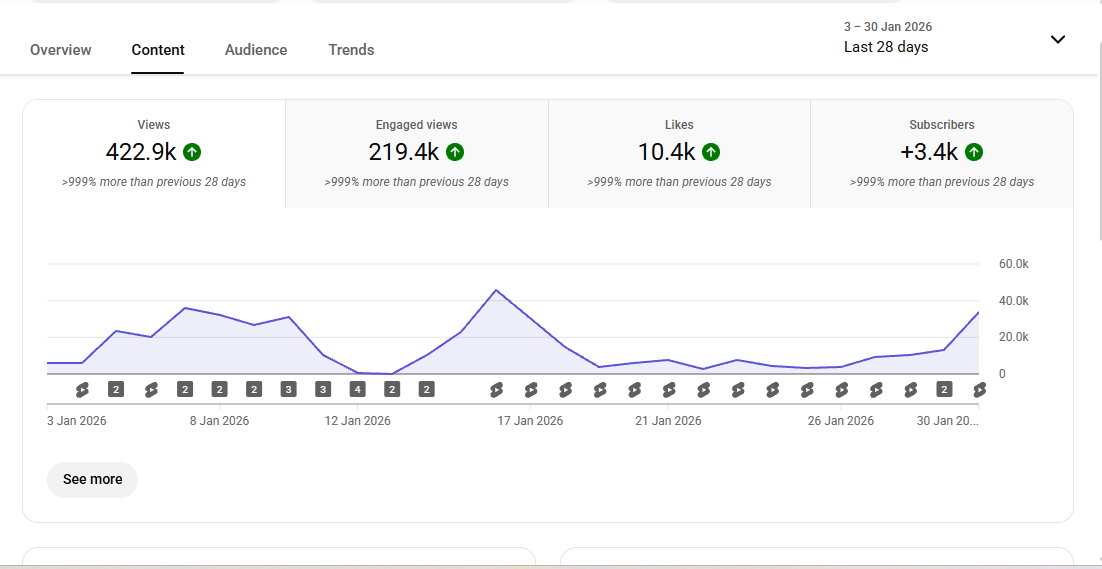Click the green arrow beside Likes 10.4k
Viewport: 1102px width, 569px height.
tap(711, 152)
